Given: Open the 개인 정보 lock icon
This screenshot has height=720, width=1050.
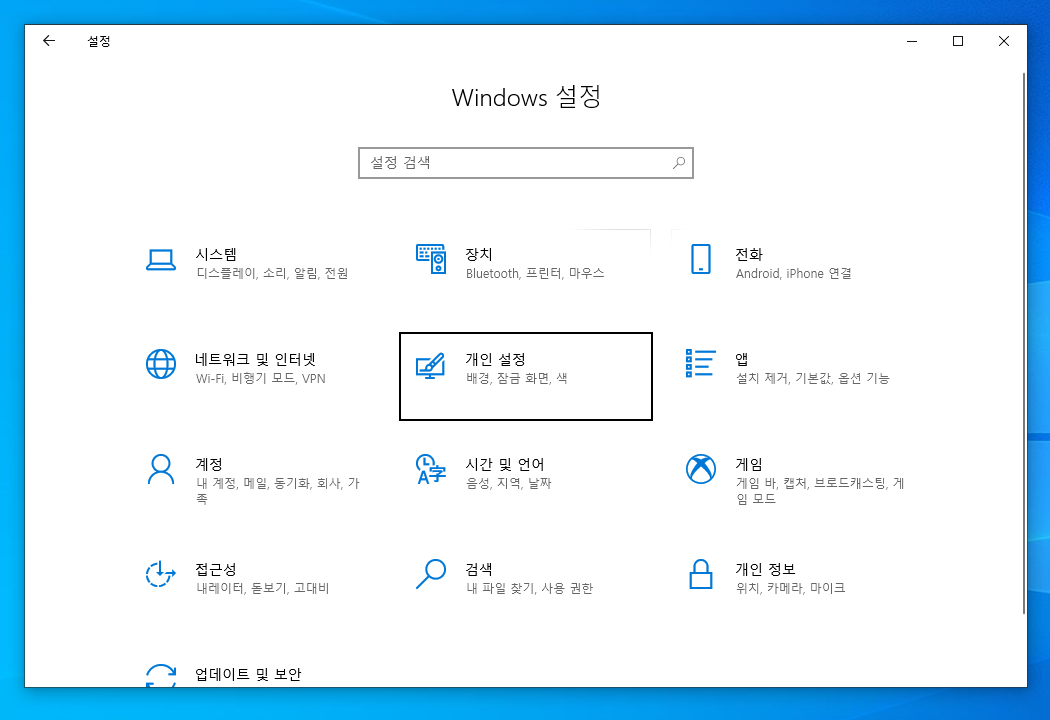Looking at the screenshot, I should (700, 574).
